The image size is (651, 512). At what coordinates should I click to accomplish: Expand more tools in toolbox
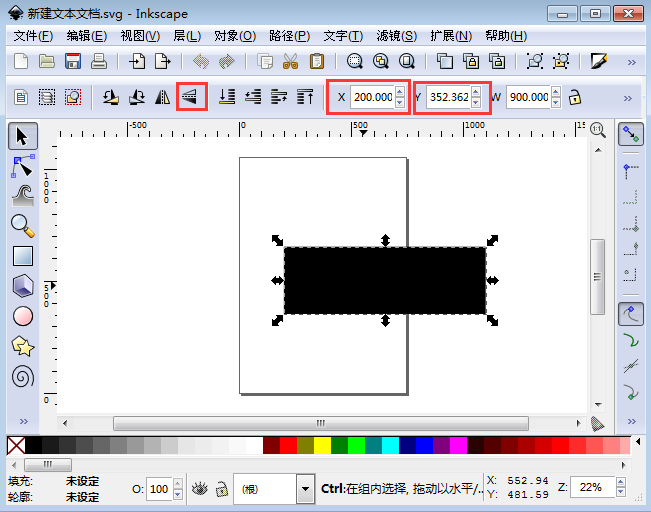click(x=24, y=421)
